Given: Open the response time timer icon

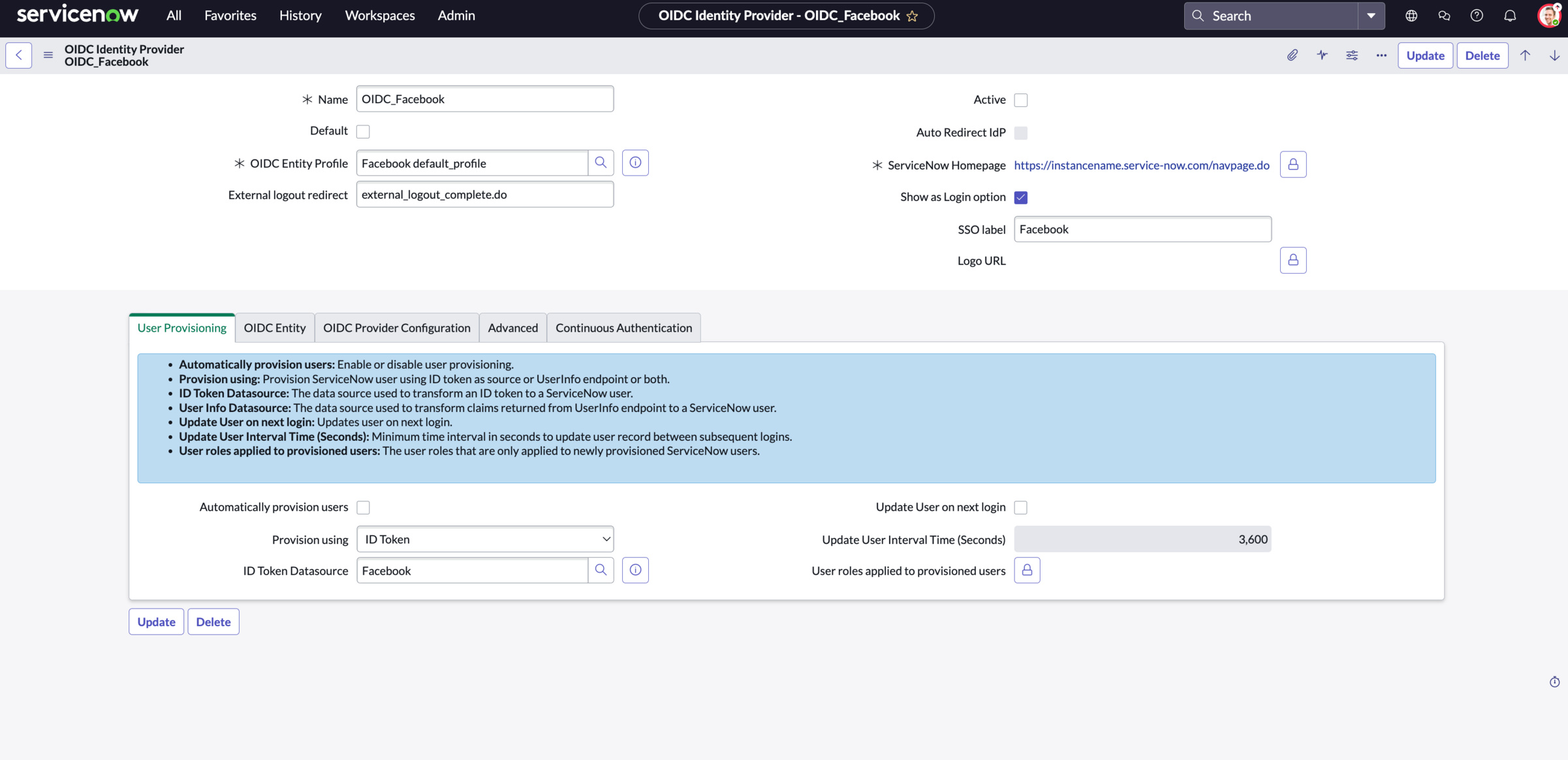Looking at the screenshot, I should coord(1555,682).
